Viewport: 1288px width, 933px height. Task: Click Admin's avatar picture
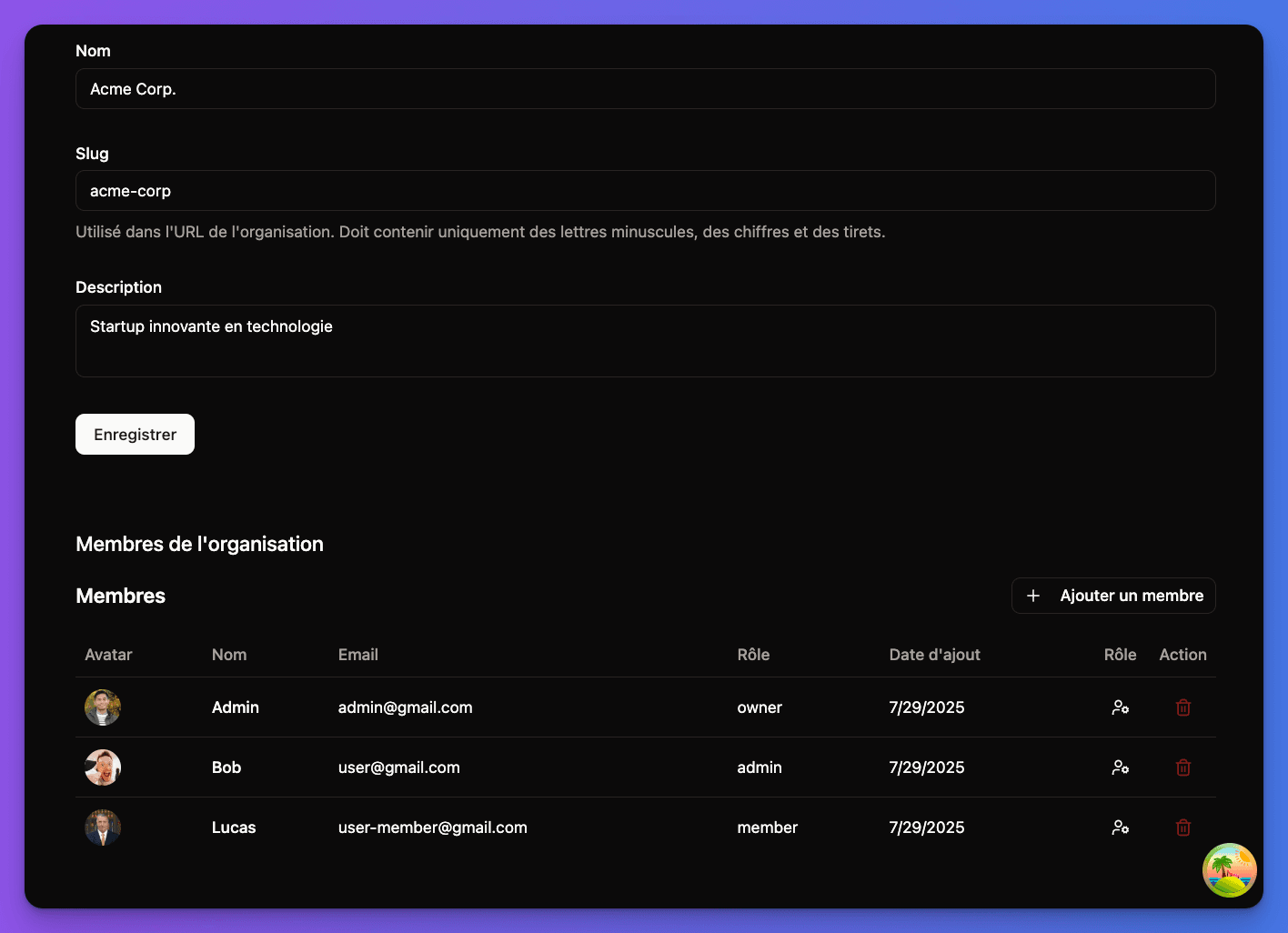[x=103, y=707]
